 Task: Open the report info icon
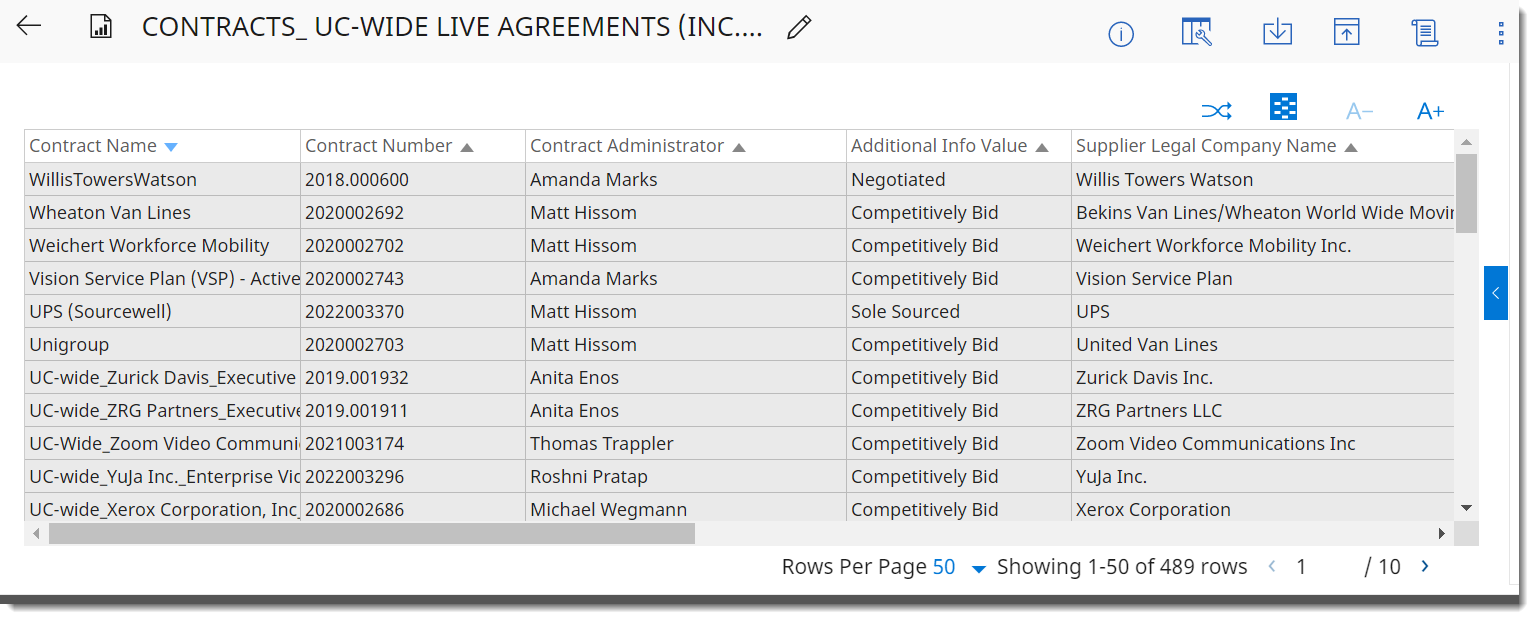[x=1121, y=35]
